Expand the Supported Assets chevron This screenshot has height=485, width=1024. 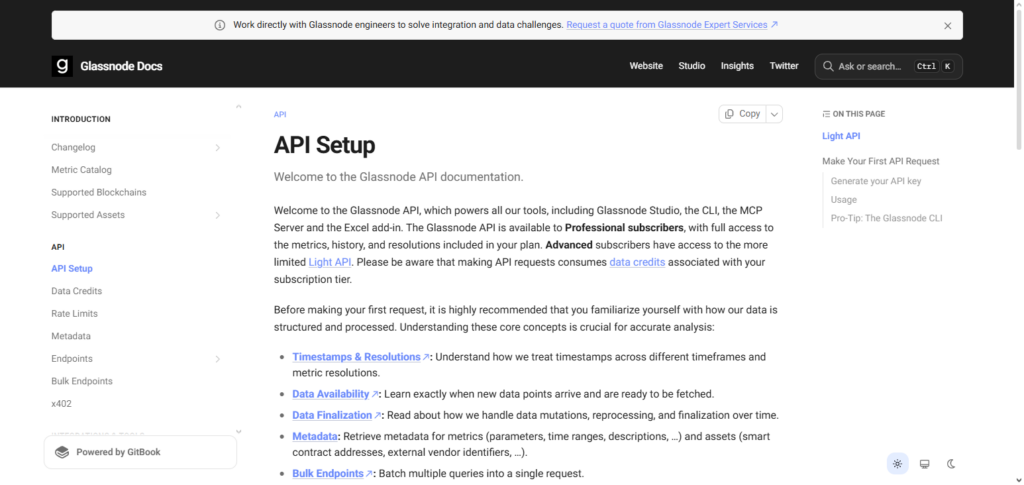217,215
